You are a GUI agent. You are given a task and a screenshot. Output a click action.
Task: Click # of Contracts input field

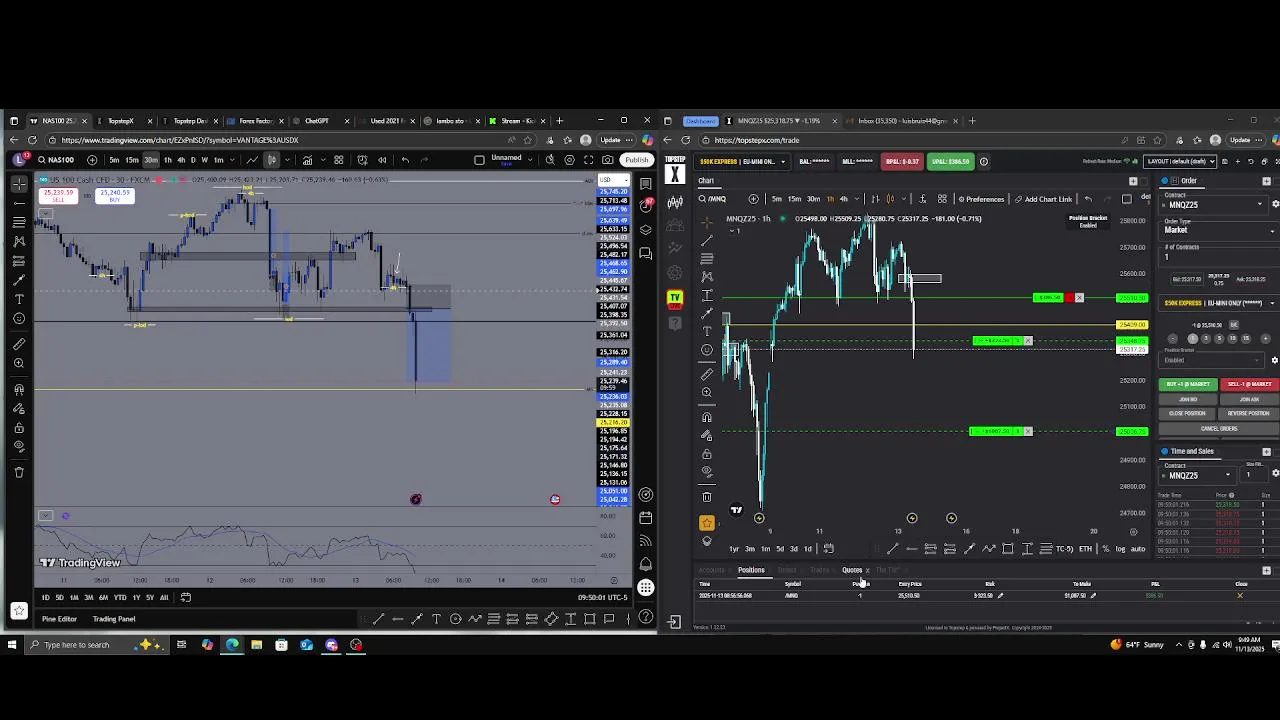[x=1218, y=257]
